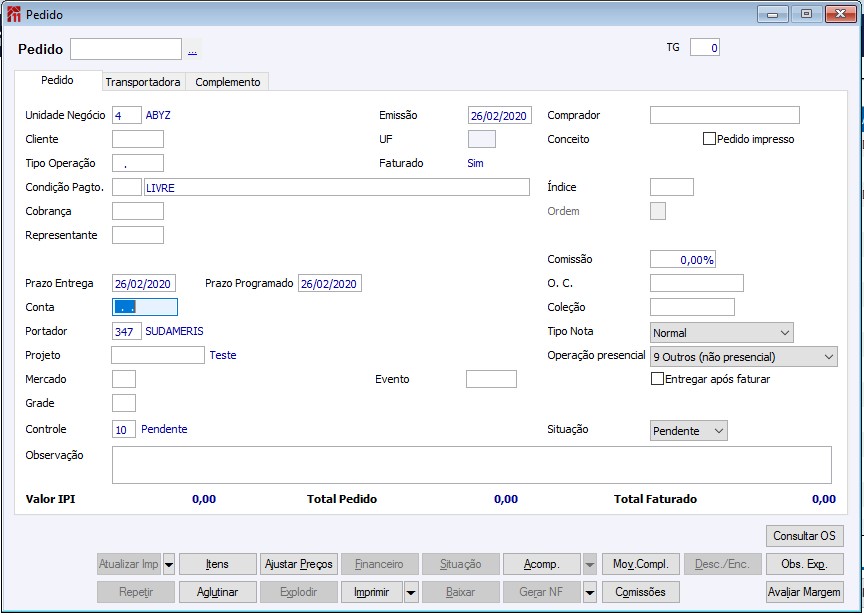The width and height of the screenshot is (864, 615).
Task: Click the highlighted Conta field
Action: 145,308
